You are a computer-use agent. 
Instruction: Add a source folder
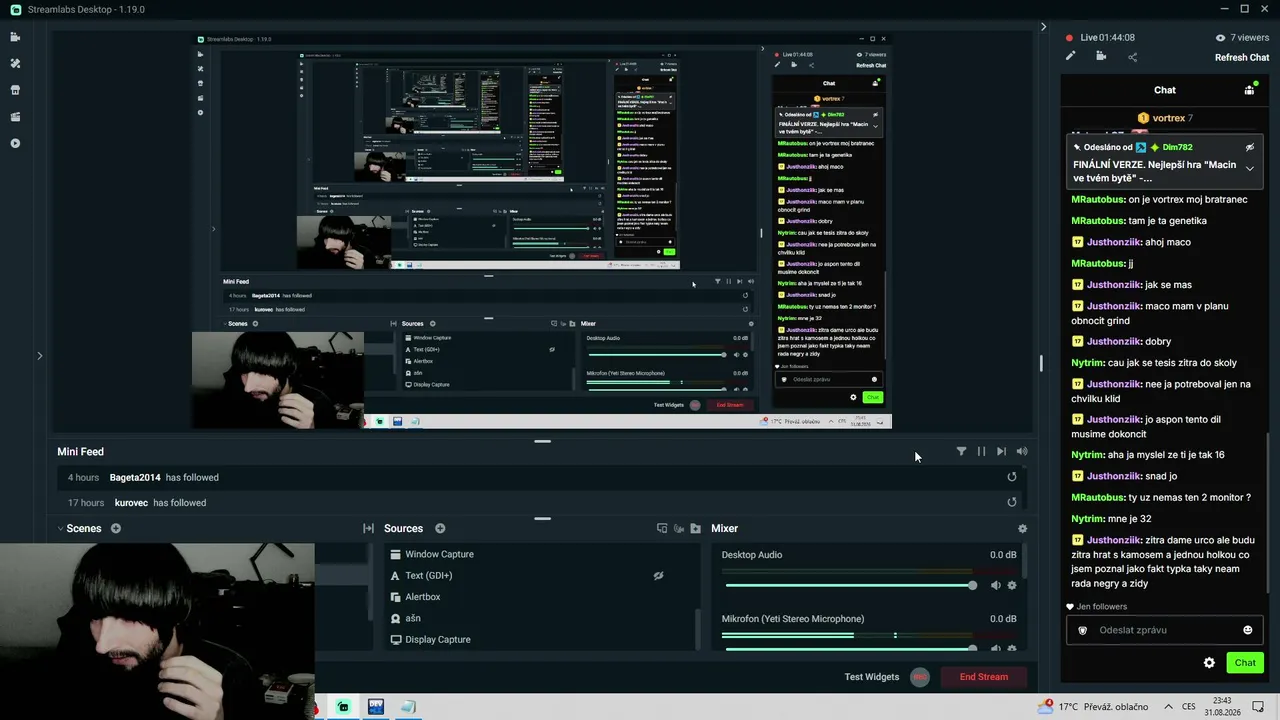(696, 528)
